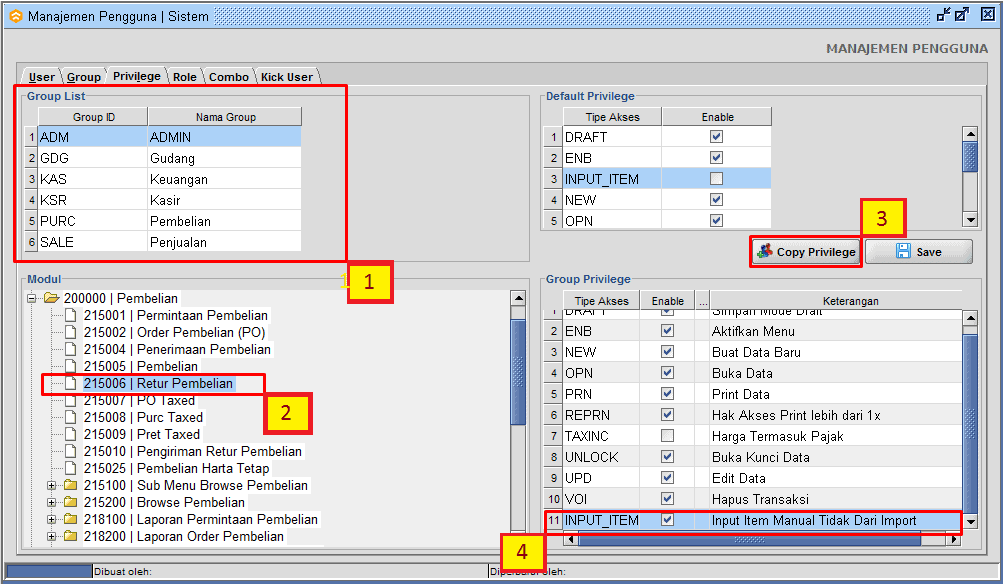
Task: Click the folder icon of 215200 Browse Pembelian
Action: click(71, 503)
